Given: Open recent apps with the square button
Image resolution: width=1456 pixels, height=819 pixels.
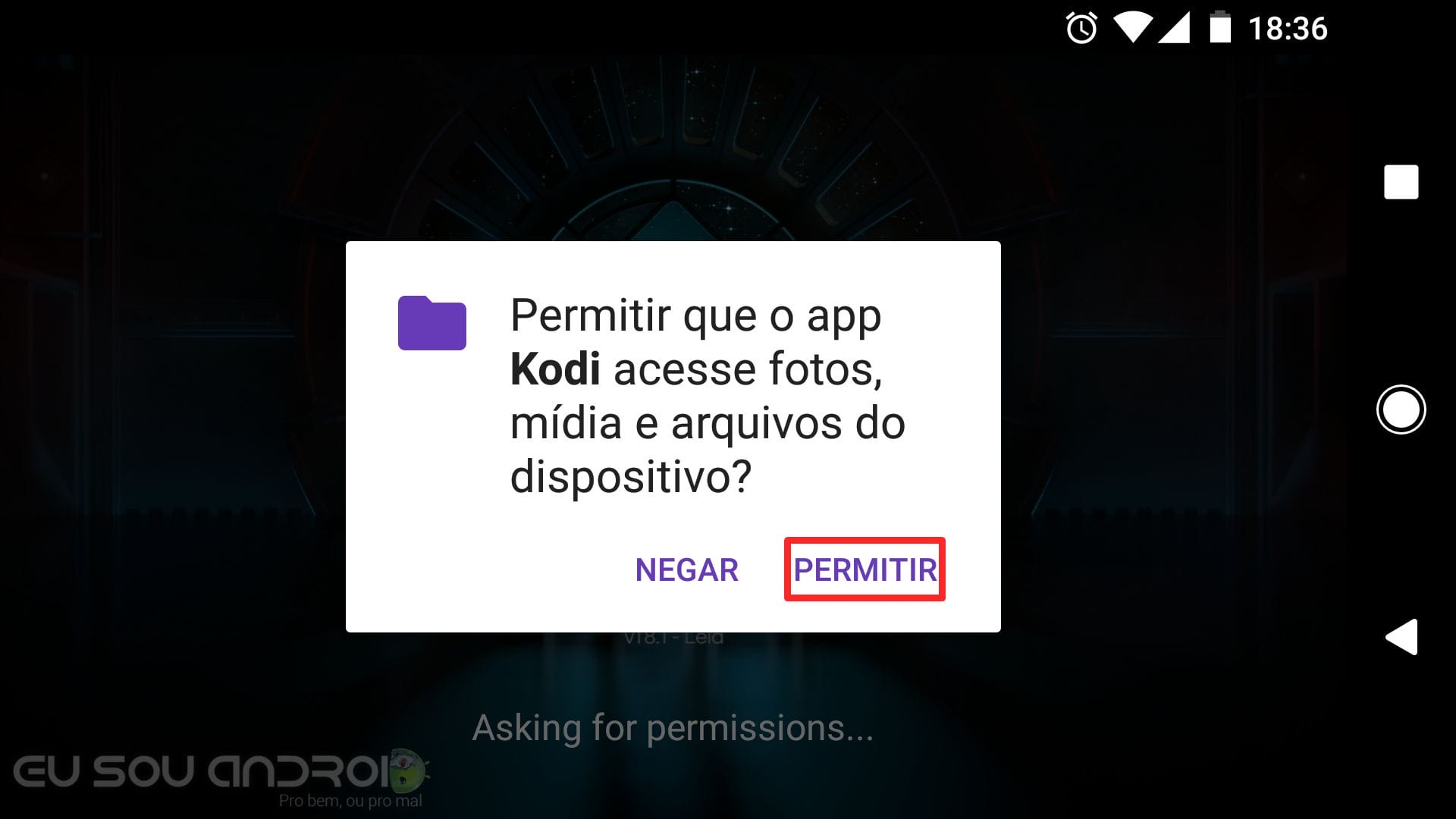Looking at the screenshot, I should [x=1401, y=182].
